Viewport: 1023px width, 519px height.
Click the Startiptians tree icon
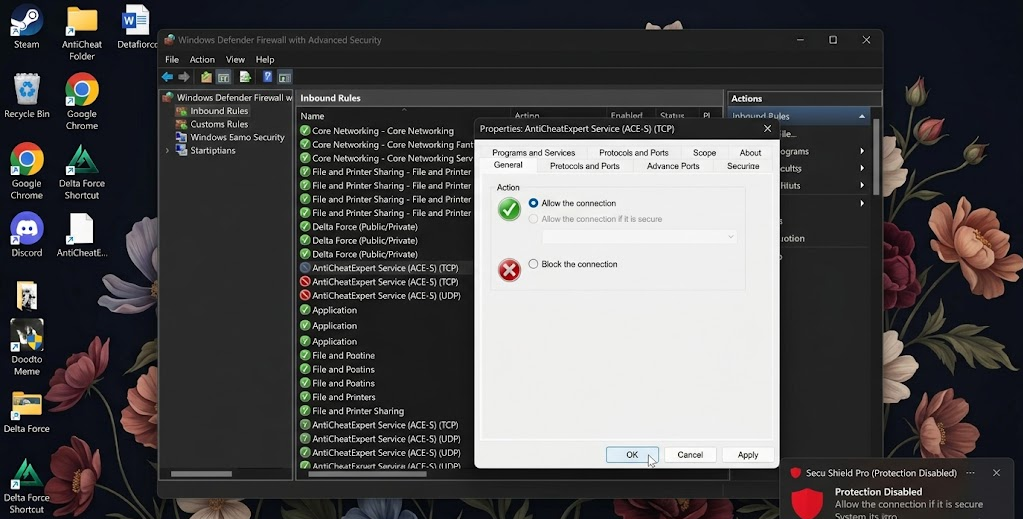(181, 150)
